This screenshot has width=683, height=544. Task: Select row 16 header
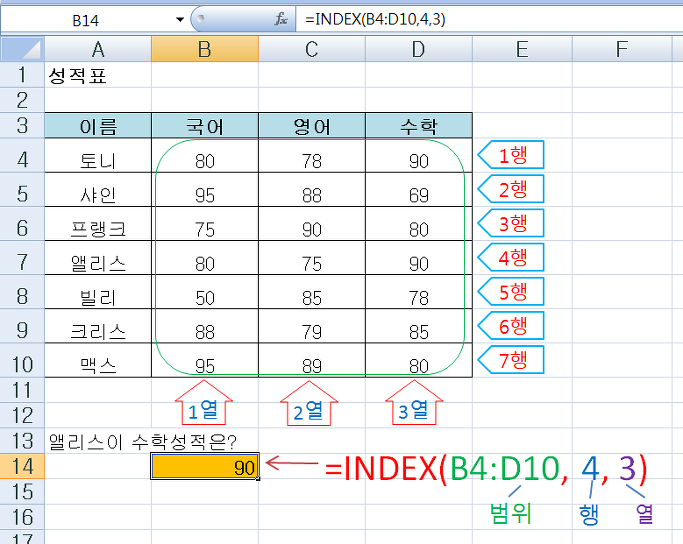click(x=22, y=517)
